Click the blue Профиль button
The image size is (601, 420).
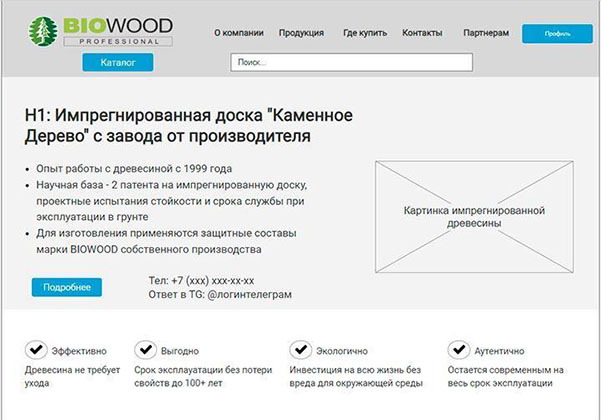(557, 34)
